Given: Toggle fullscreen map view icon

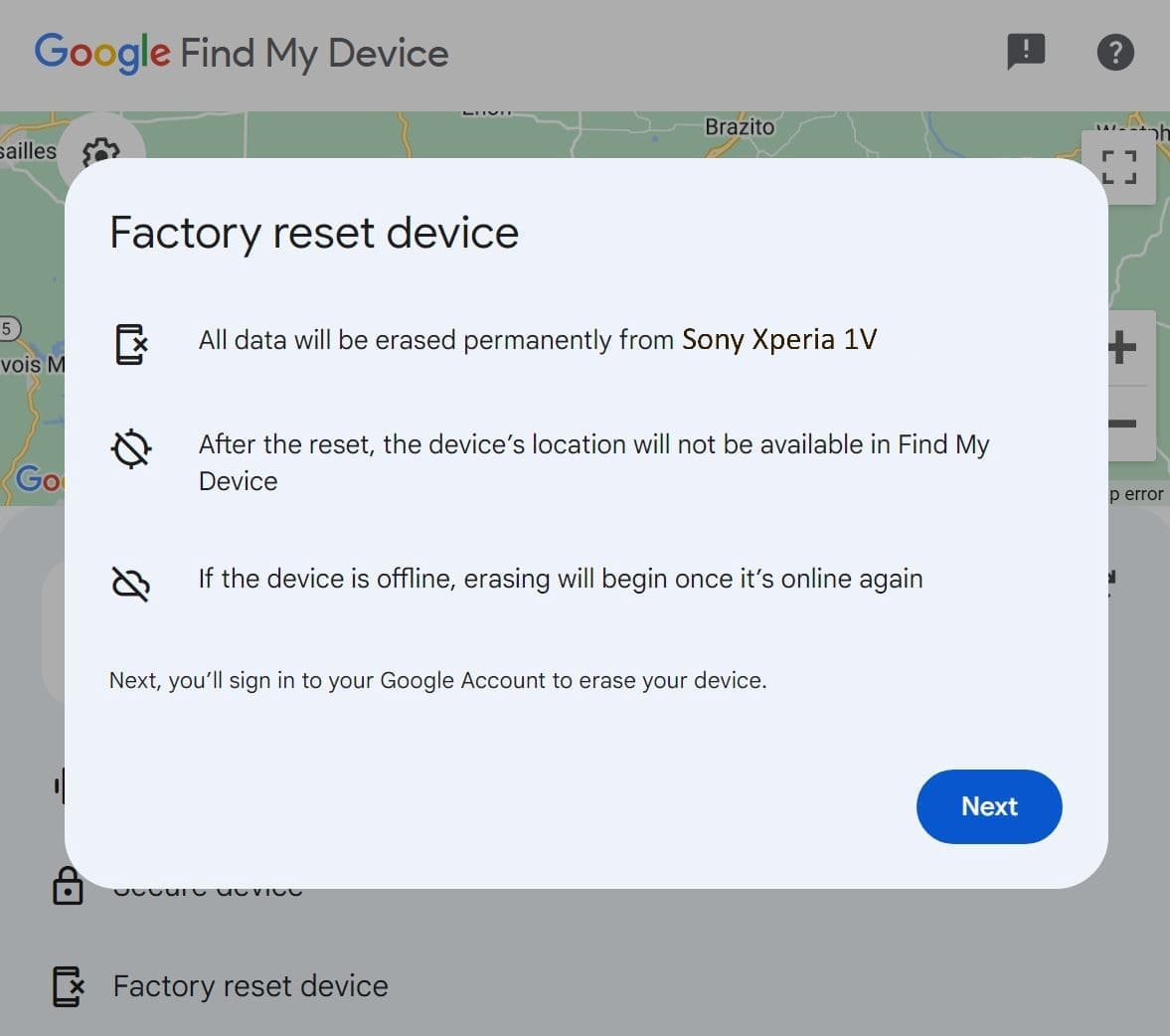Looking at the screenshot, I should (x=1118, y=167).
